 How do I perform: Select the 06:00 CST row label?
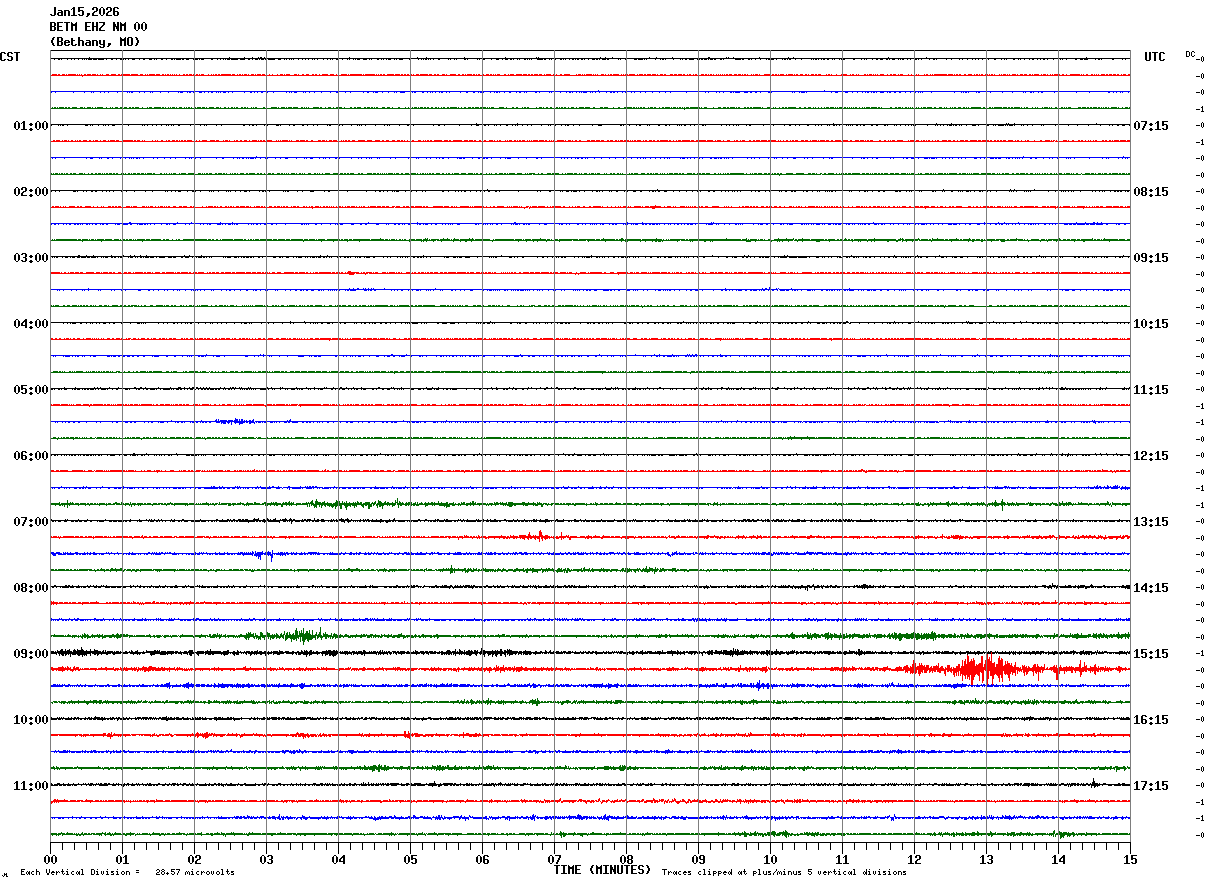30,456
